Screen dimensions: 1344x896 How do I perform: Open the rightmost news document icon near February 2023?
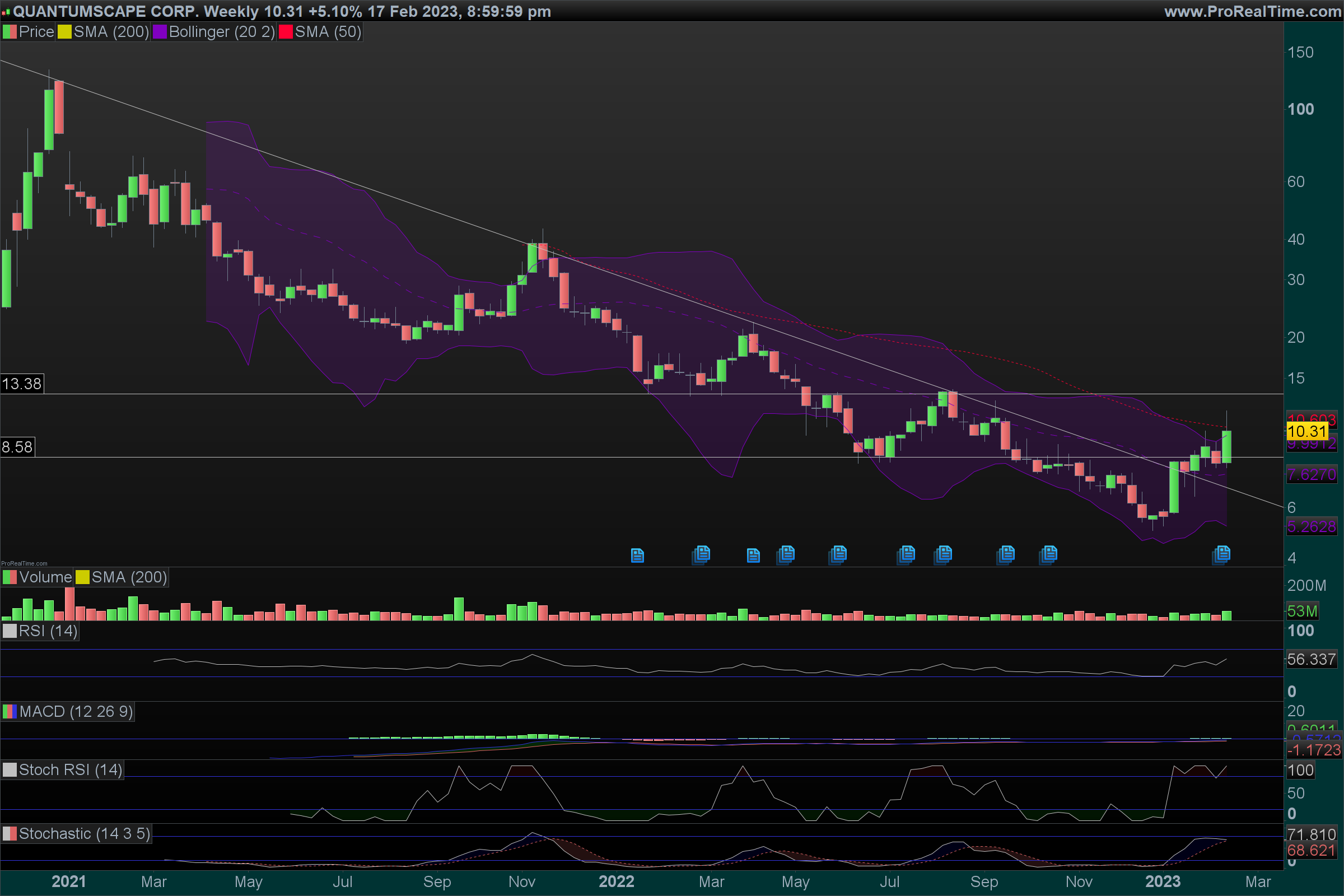click(x=1221, y=554)
